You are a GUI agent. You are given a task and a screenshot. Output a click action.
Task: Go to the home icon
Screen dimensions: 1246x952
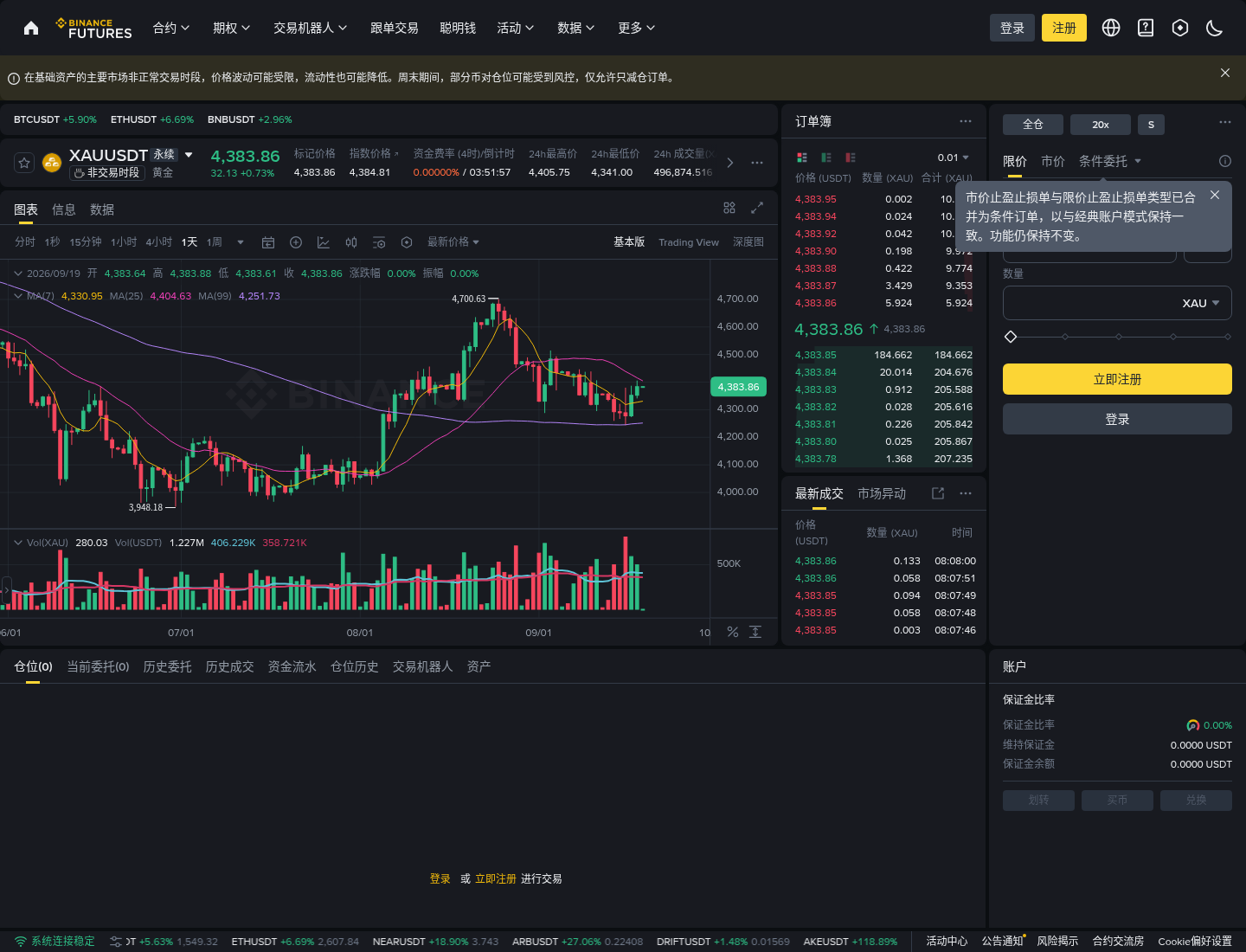tap(31, 28)
